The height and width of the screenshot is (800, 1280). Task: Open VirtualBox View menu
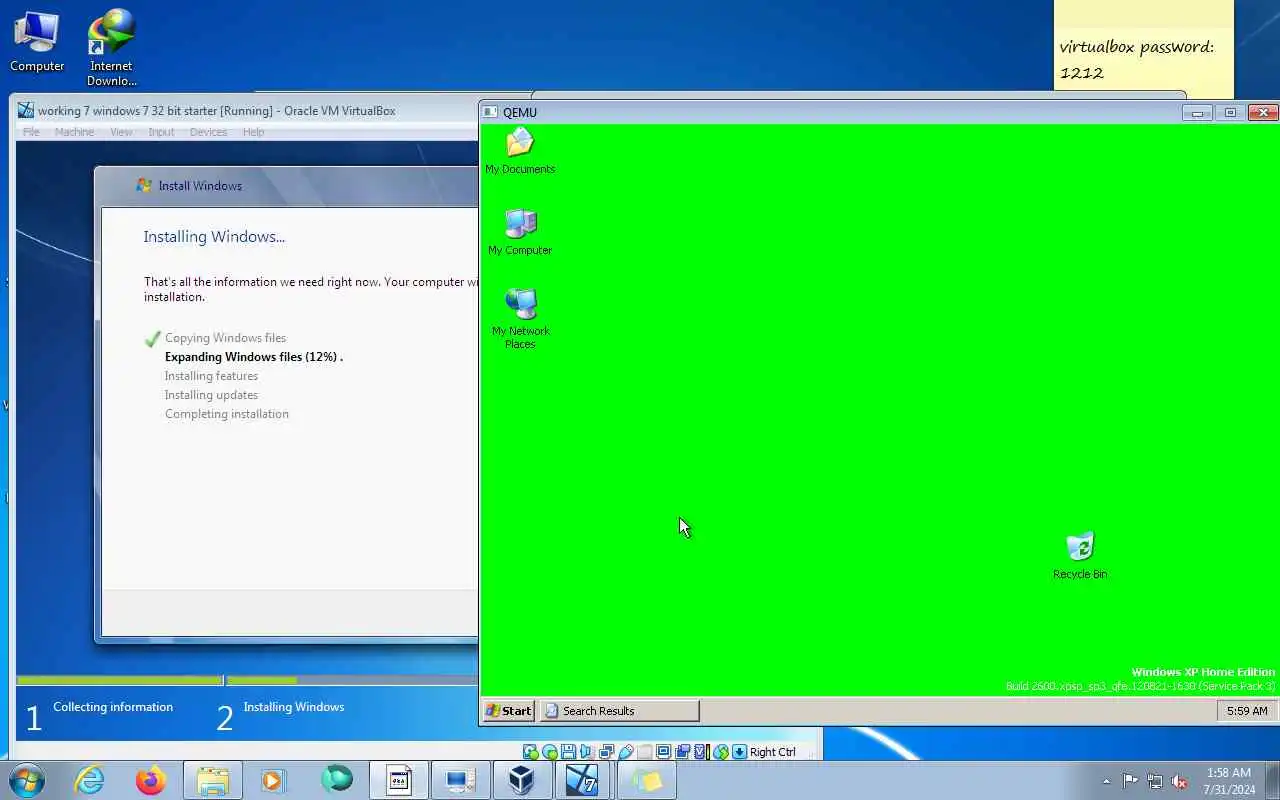tap(121, 132)
